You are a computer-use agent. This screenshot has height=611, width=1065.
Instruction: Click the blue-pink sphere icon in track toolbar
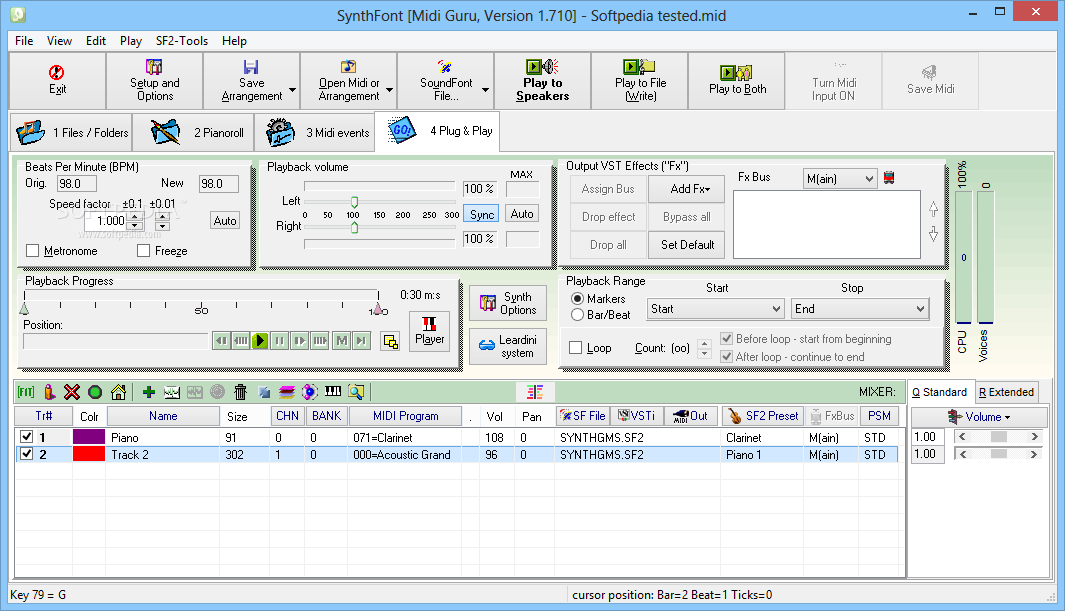tap(310, 392)
